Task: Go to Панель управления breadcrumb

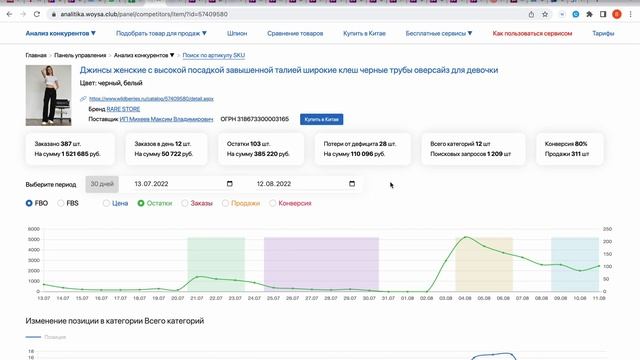Action: 80,55
